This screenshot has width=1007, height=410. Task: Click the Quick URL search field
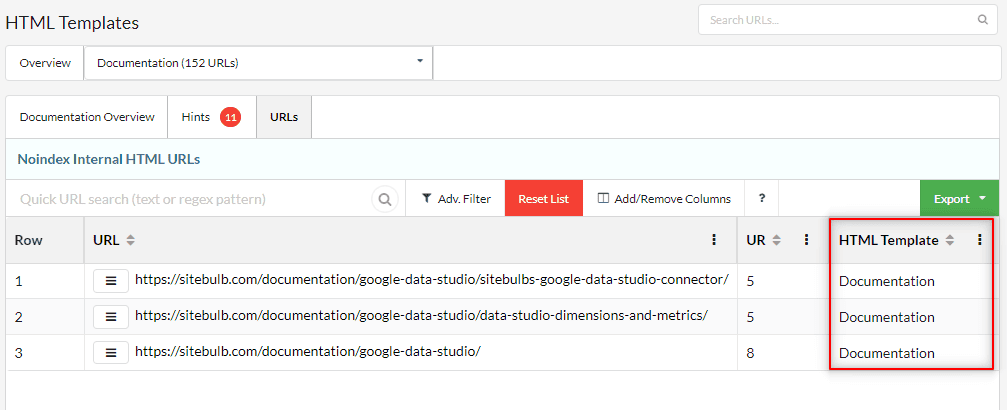pos(193,199)
